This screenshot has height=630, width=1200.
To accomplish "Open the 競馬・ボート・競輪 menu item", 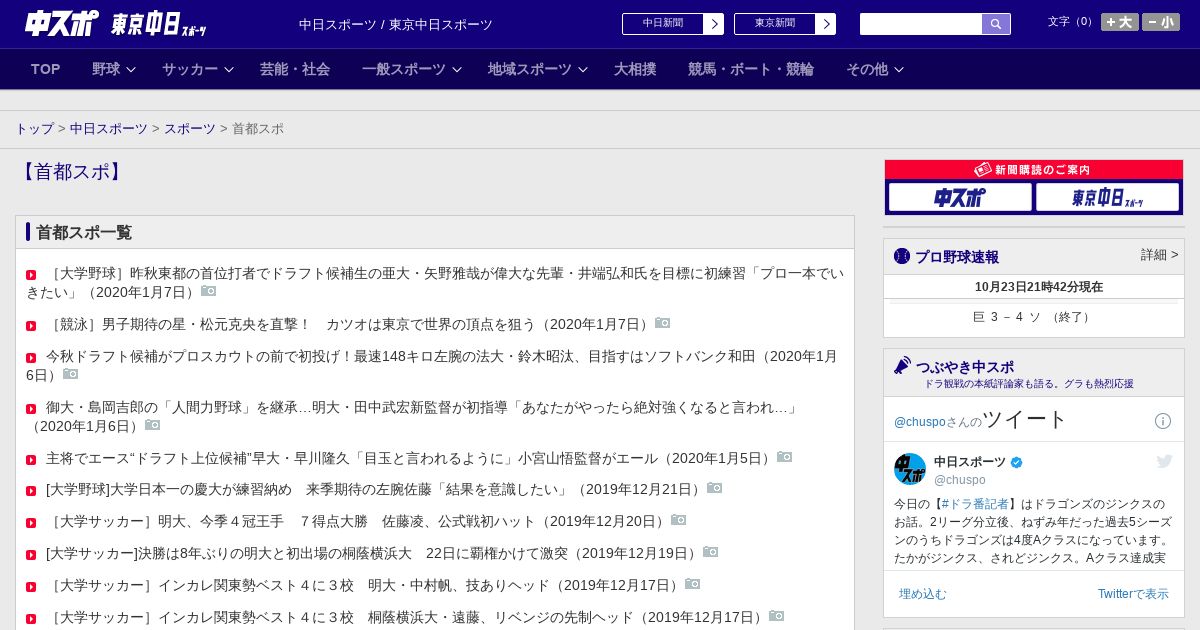I will pyautogui.click(x=751, y=69).
